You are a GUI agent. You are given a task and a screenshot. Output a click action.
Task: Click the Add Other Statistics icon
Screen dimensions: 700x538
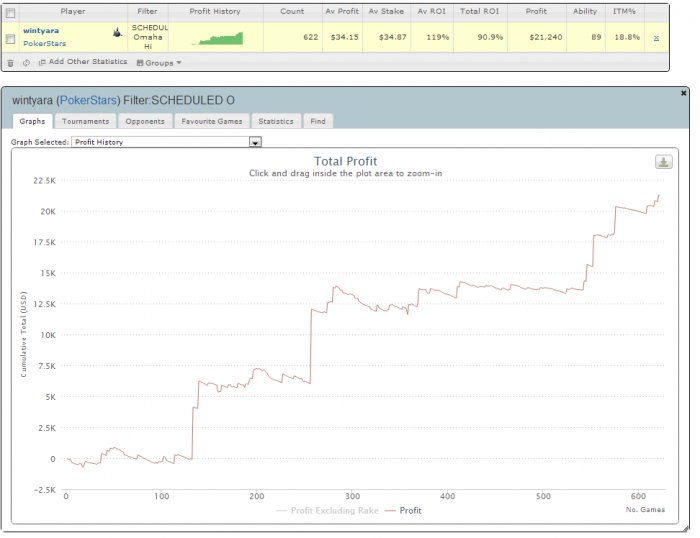coord(42,63)
